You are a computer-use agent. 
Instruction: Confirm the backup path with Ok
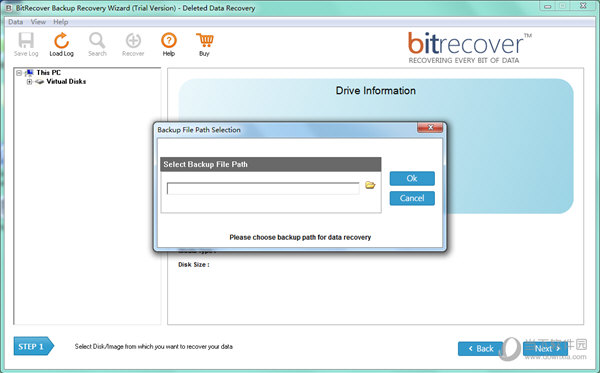412,178
